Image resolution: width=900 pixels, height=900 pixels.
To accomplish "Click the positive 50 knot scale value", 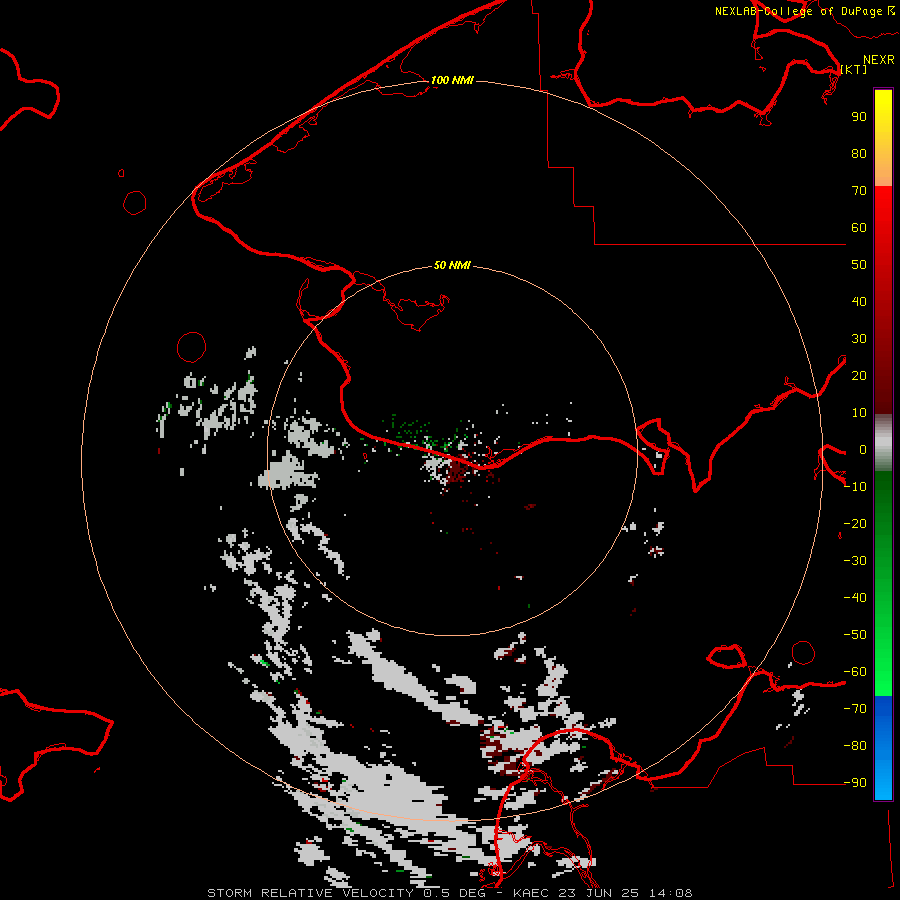I will (x=859, y=265).
